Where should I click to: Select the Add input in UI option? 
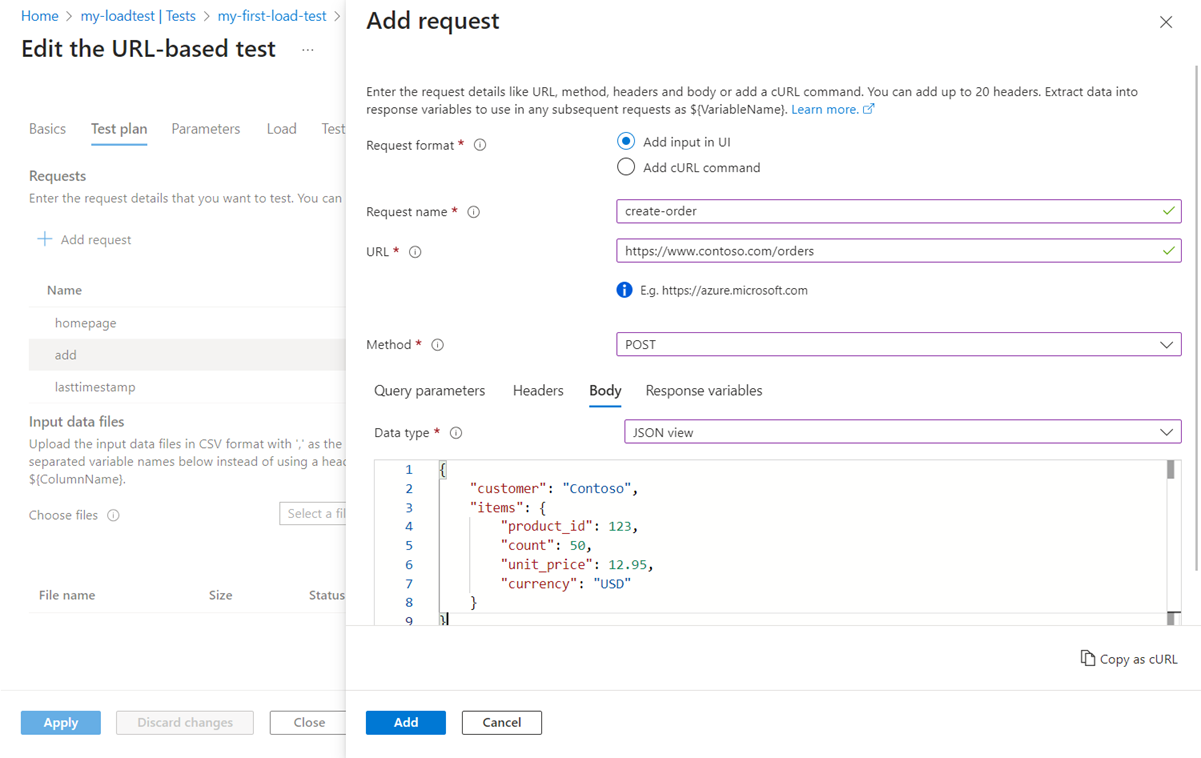[x=626, y=142]
